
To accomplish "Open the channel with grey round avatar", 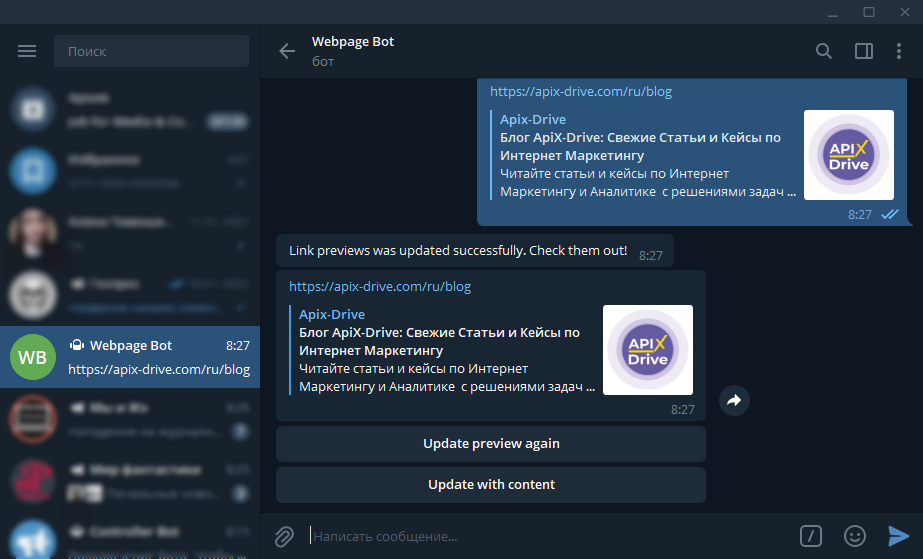I will [x=130, y=295].
